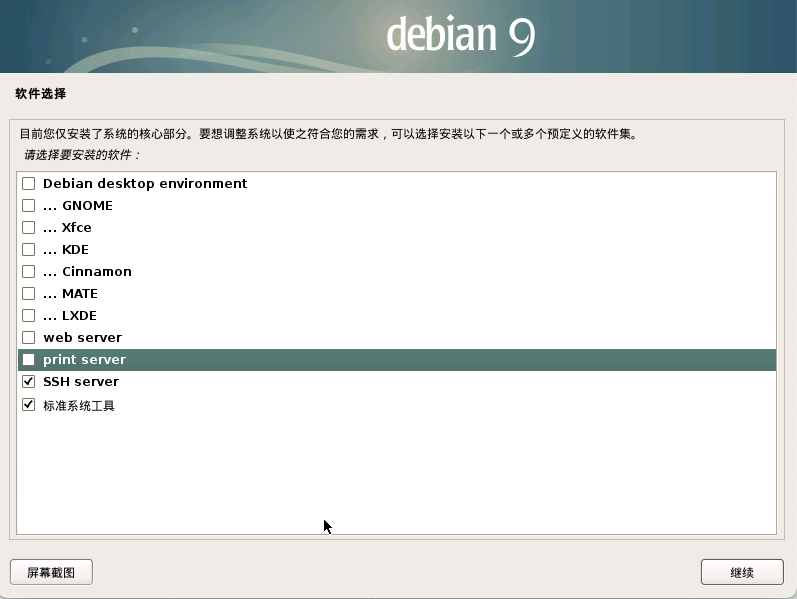Enable the Cinnamon checkbox
The height and width of the screenshot is (599, 797).
28,272
